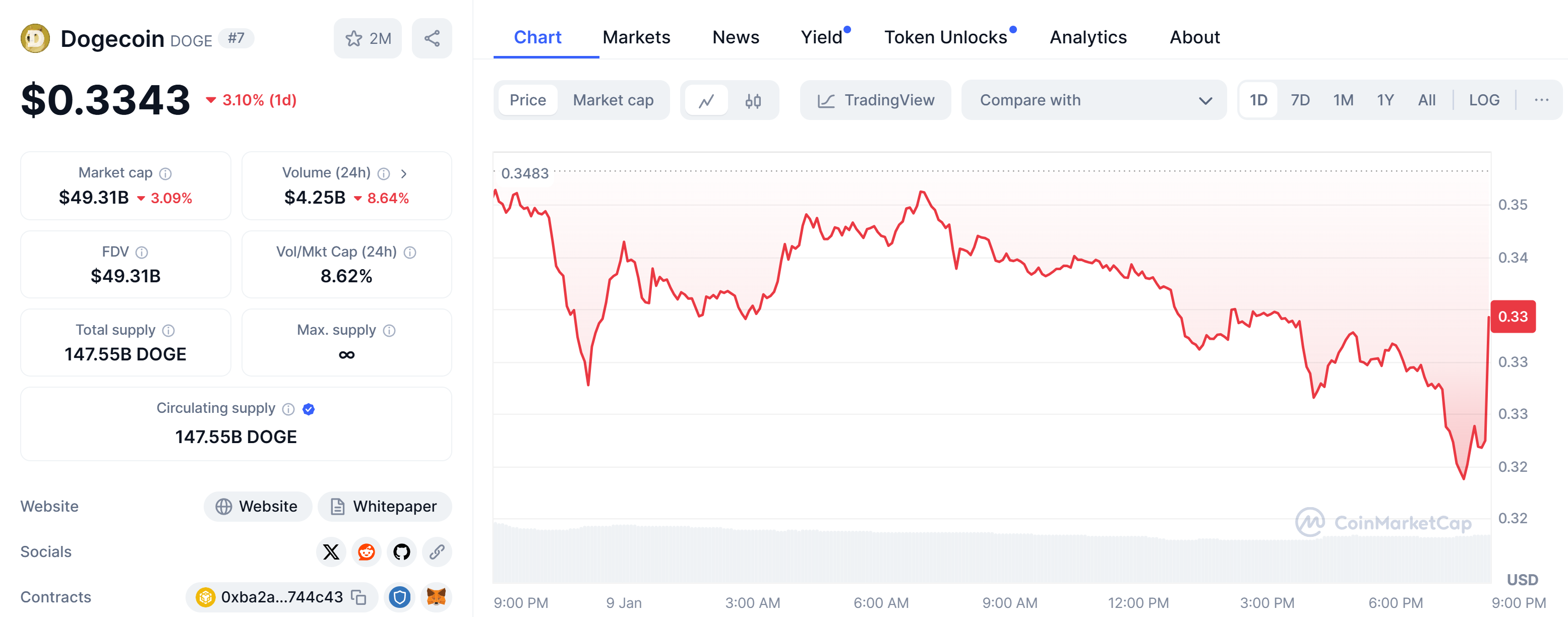Switch to the Markets tab

[x=636, y=38]
